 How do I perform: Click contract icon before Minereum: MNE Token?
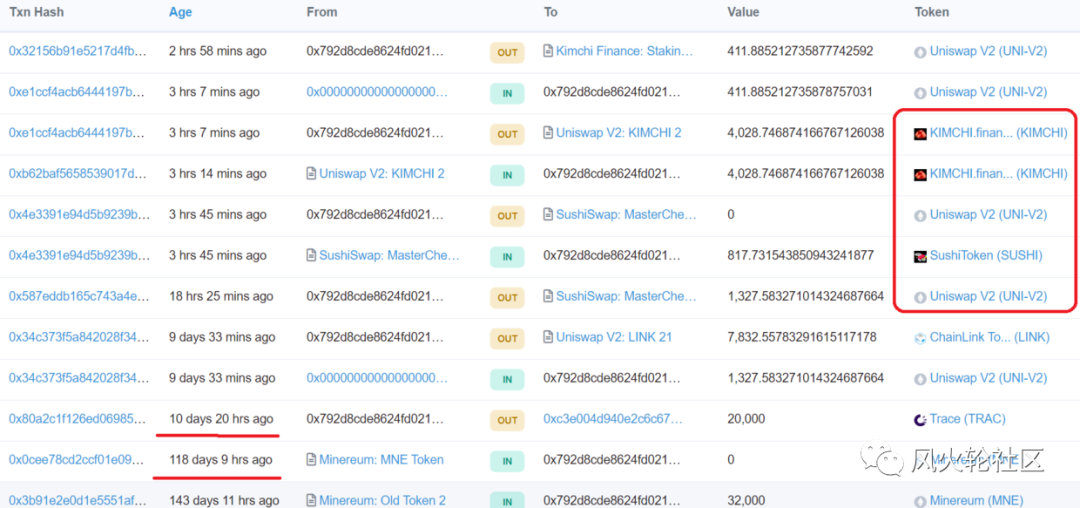pos(311,460)
